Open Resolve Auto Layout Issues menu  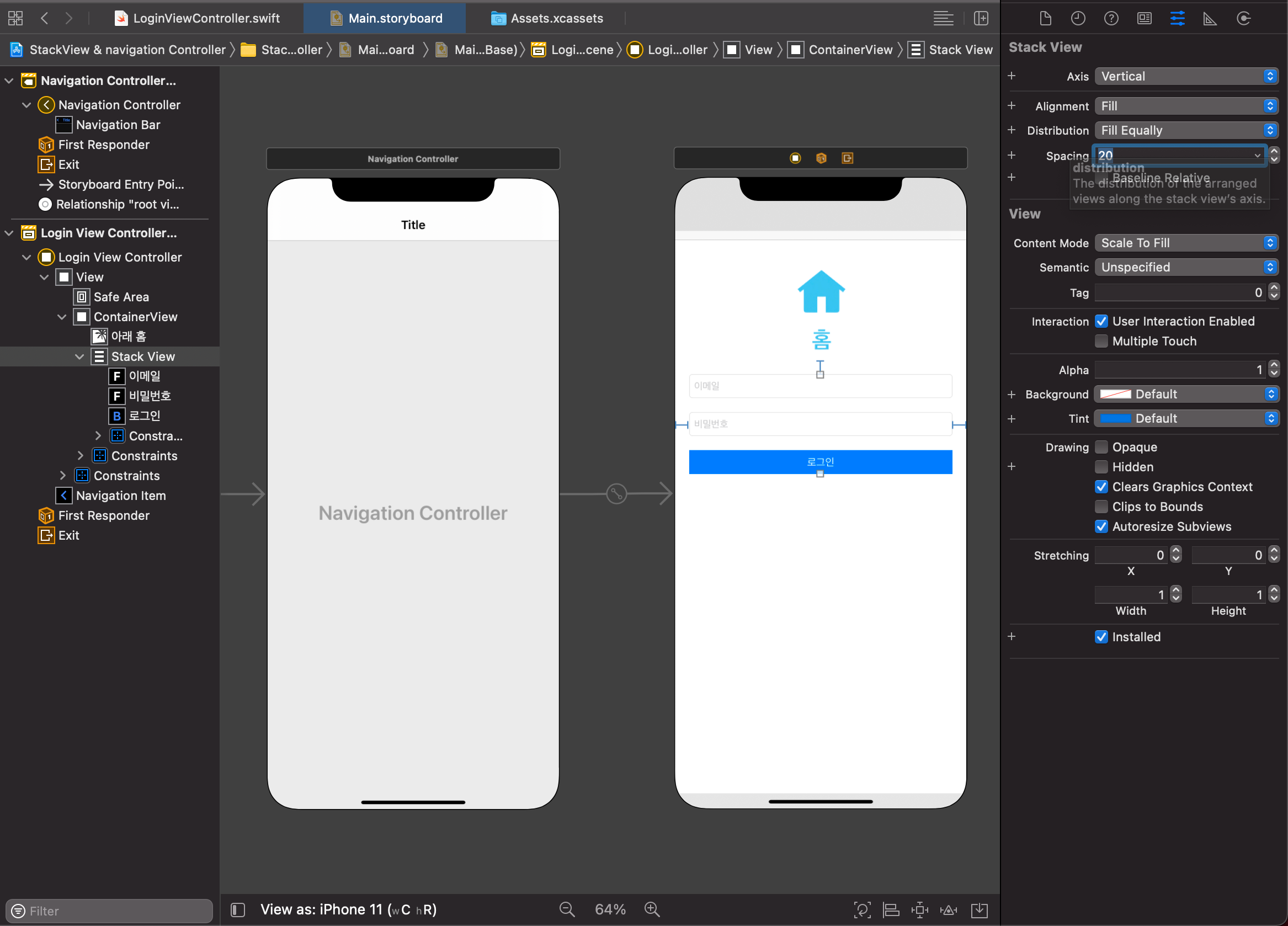(949, 910)
